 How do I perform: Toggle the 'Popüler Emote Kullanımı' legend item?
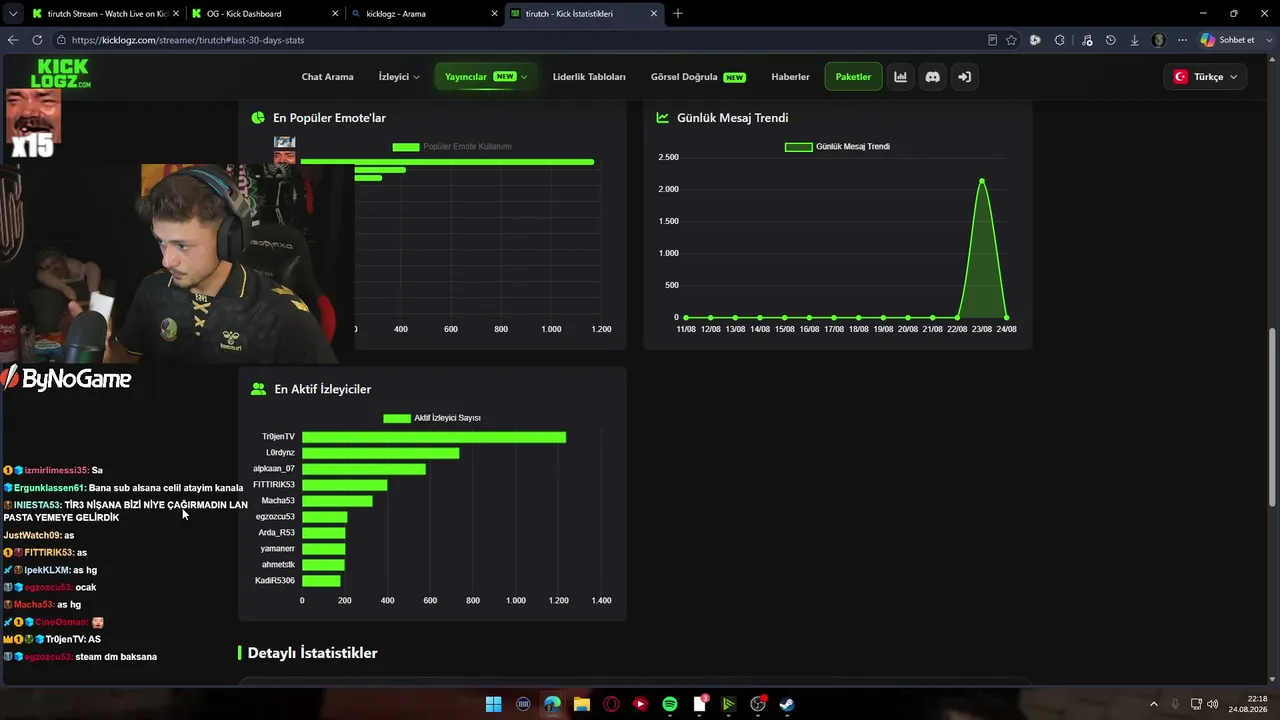pos(452,147)
